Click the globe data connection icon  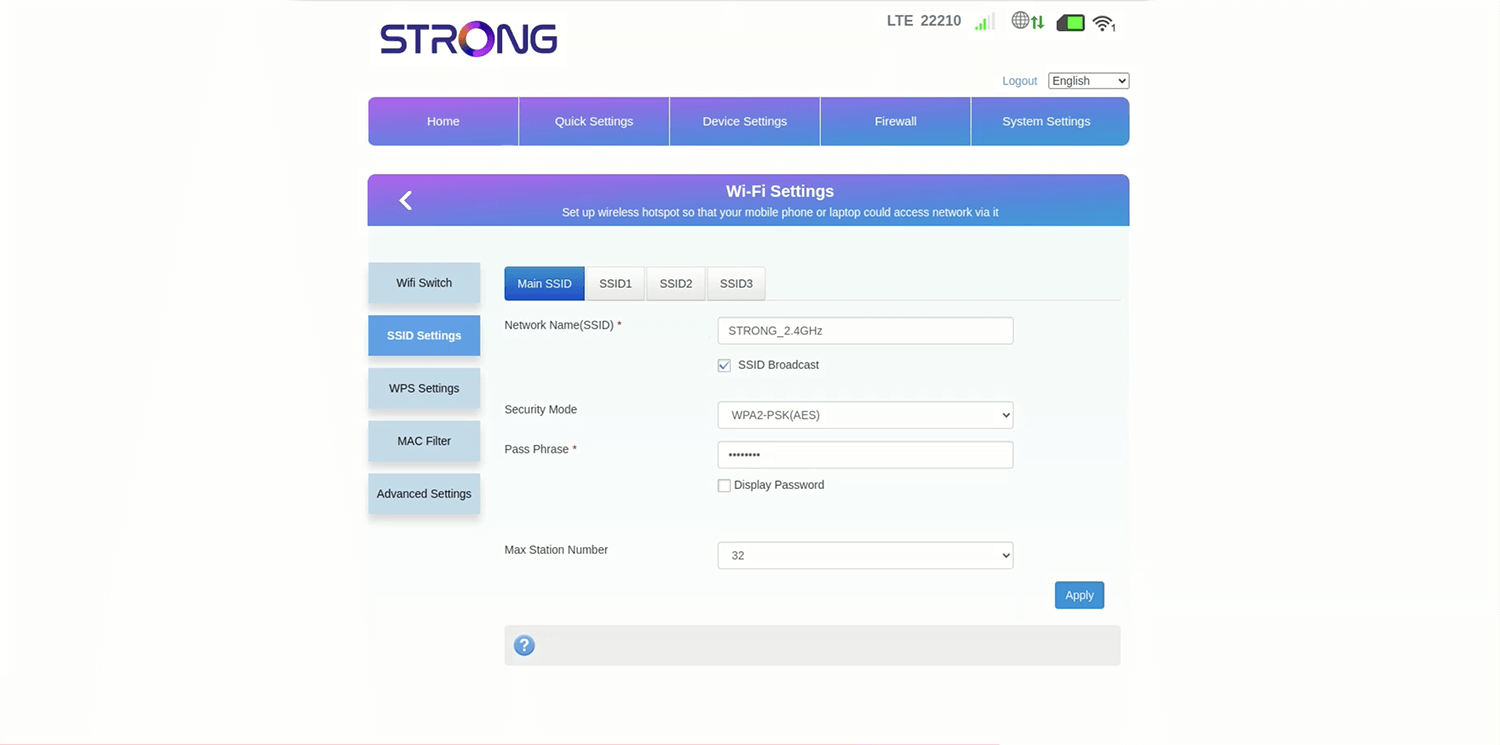pos(1027,21)
